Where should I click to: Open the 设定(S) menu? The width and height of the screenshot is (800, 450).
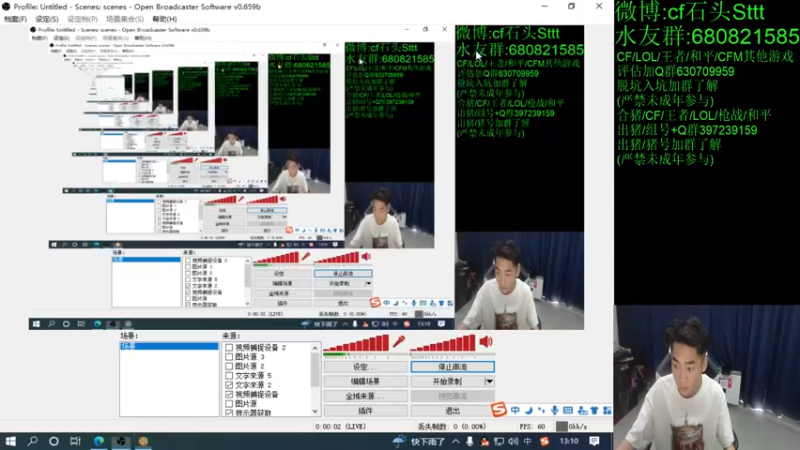click(47, 19)
